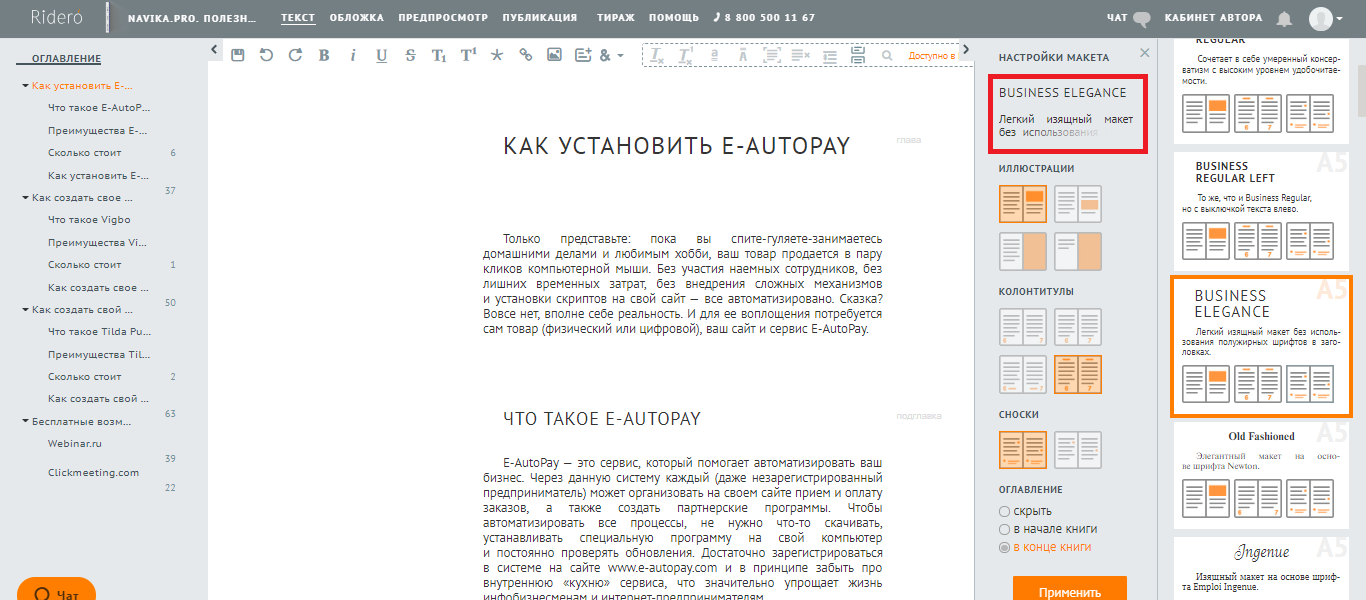Select the 'в конце книги' radio option

tap(1005, 547)
